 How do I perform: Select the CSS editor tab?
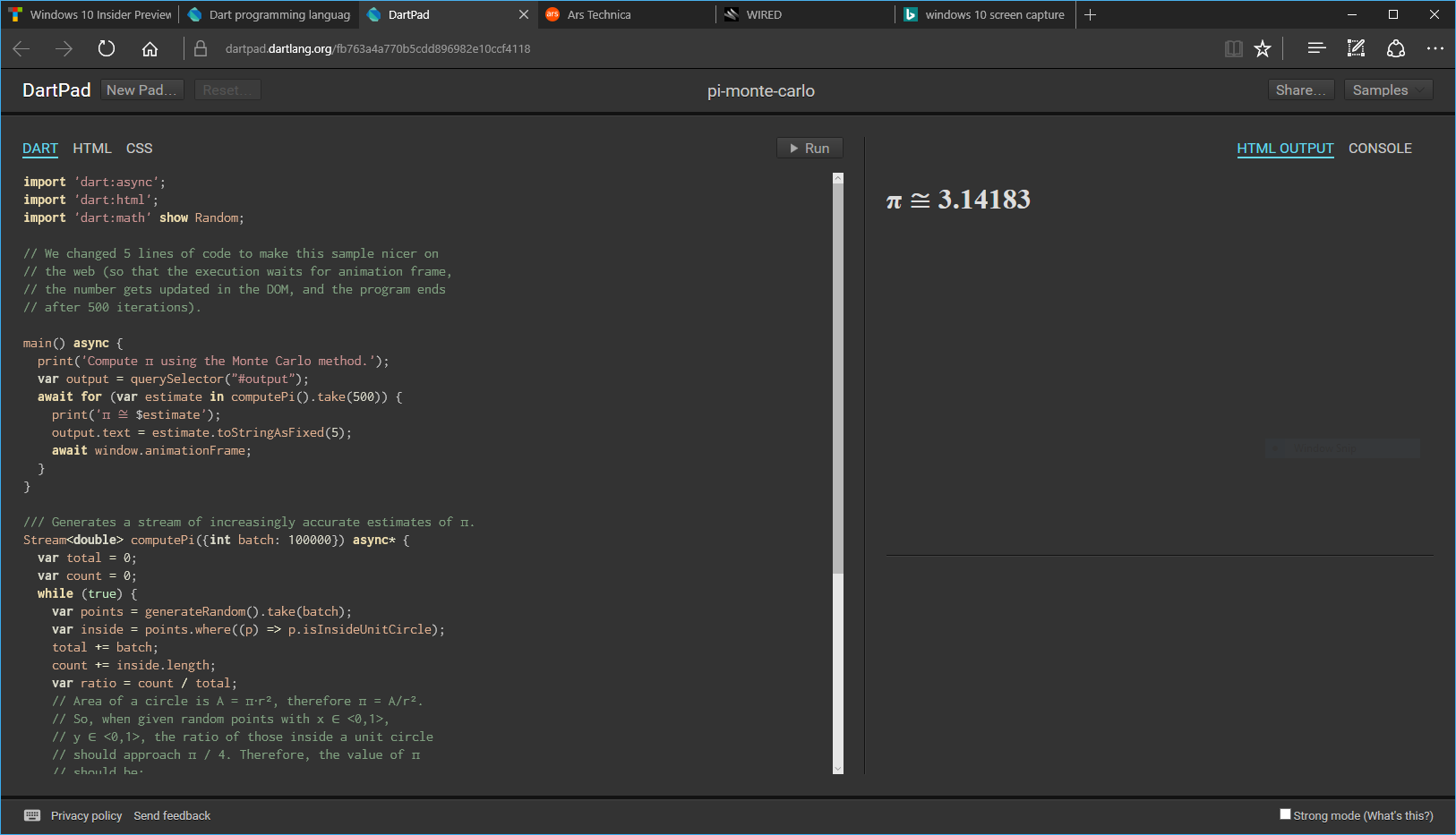click(140, 149)
